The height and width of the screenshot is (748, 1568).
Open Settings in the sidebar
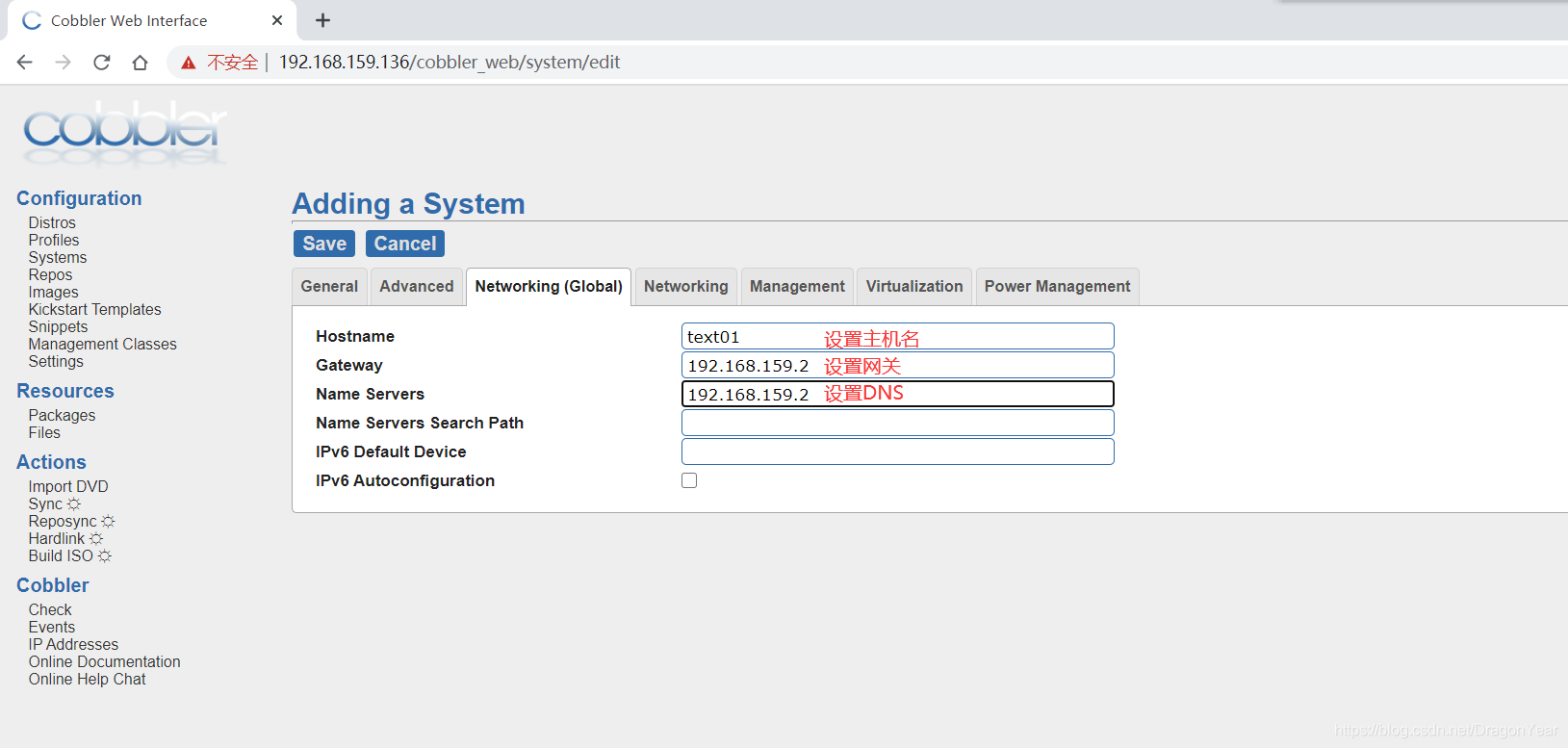click(x=56, y=362)
